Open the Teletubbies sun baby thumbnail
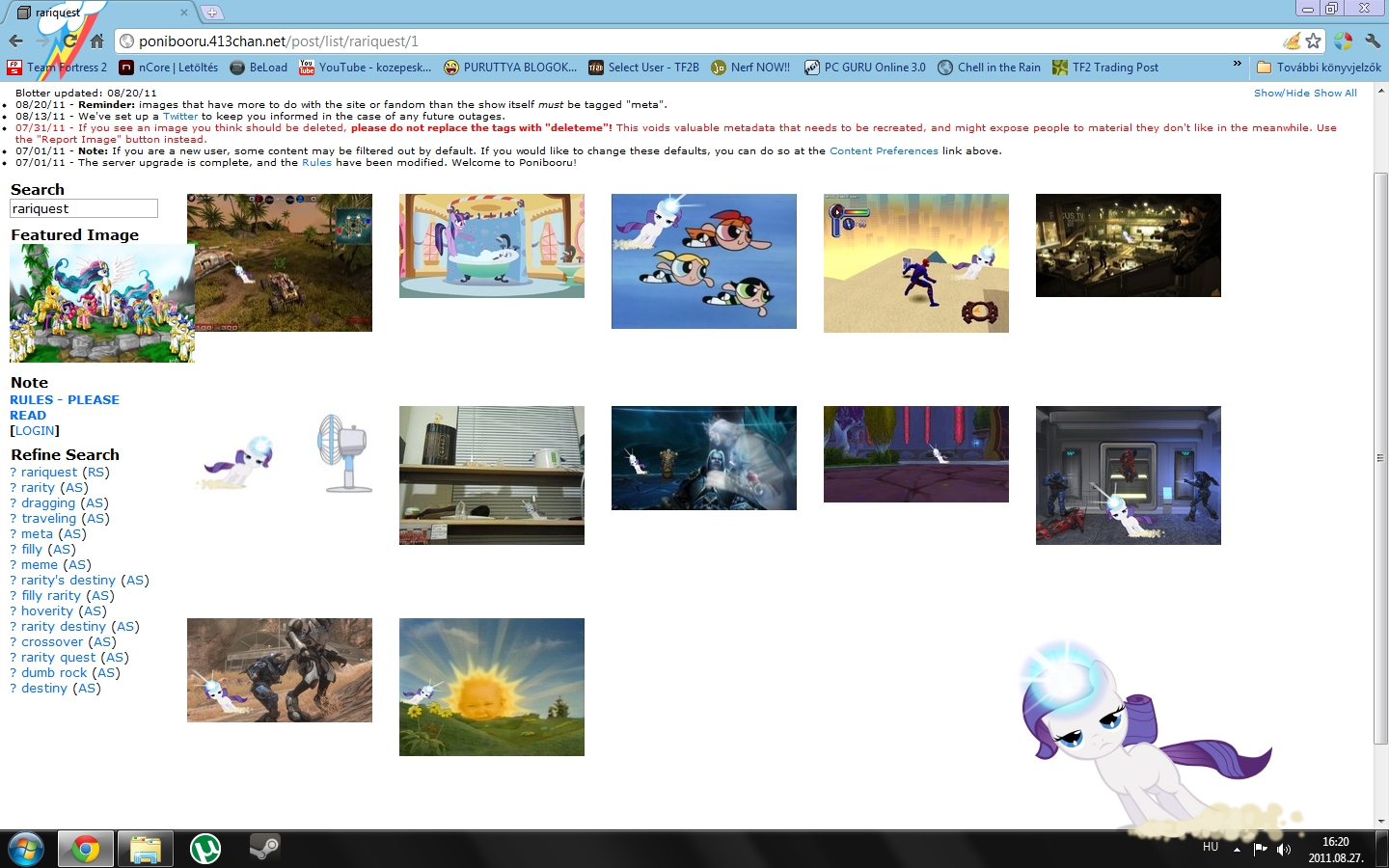This screenshot has height=868, width=1389. coord(492,687)
